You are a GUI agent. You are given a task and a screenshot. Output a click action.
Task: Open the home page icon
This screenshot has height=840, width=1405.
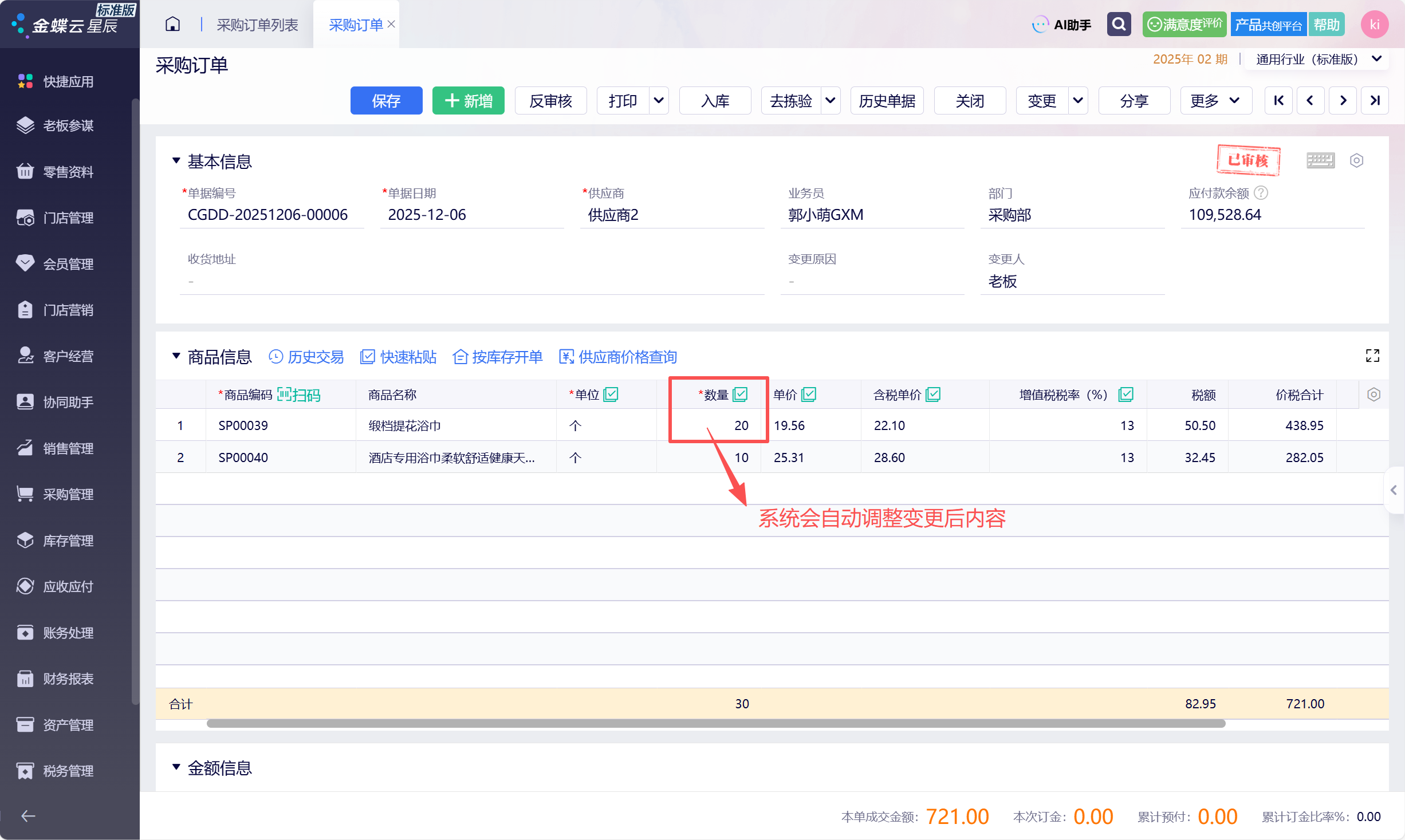(x=172, y=24)
